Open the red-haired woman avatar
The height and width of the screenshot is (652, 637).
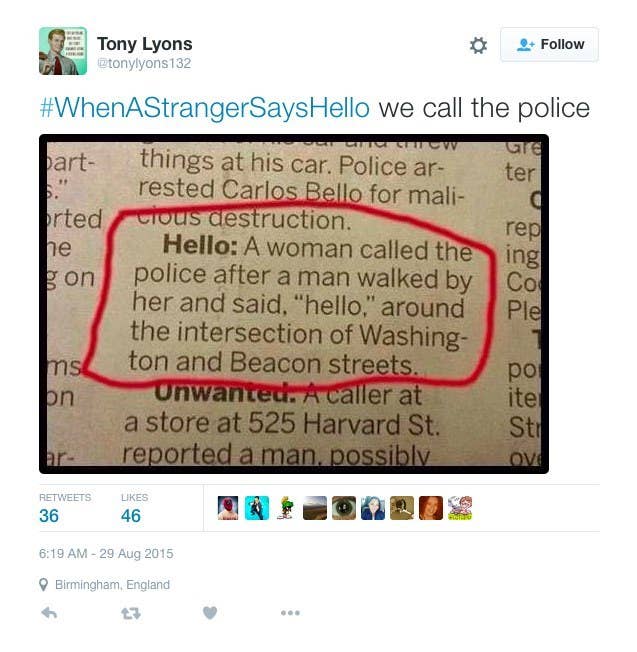(431, 508)
